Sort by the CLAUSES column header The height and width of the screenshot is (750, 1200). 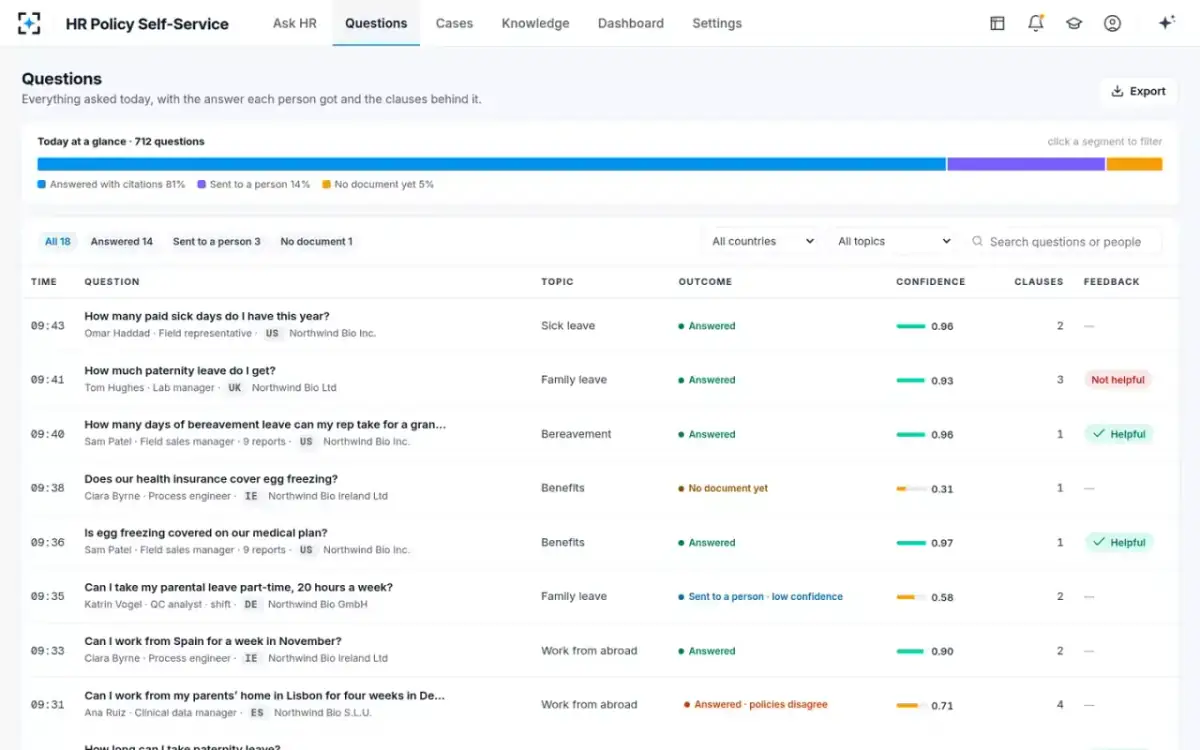coord(1038,282)
